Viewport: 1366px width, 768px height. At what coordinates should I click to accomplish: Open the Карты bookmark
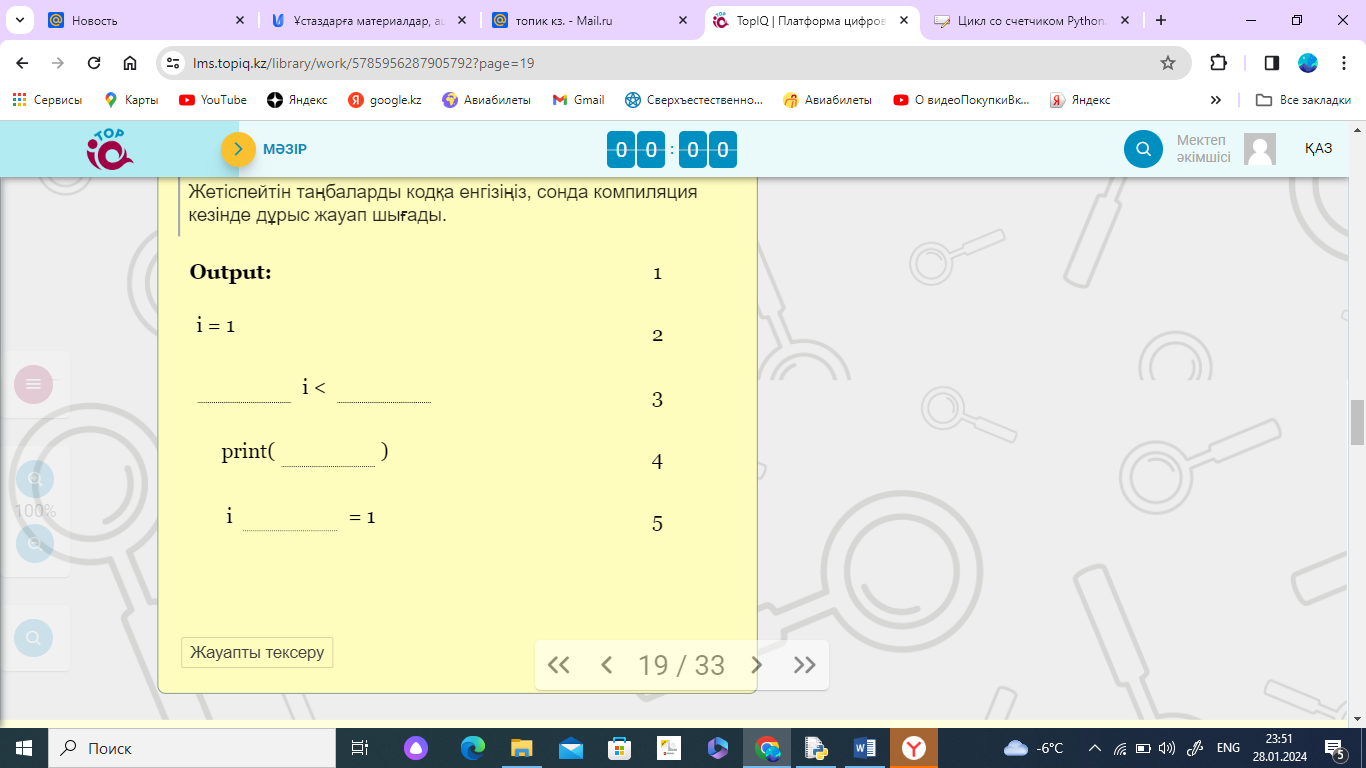(131, 100)
